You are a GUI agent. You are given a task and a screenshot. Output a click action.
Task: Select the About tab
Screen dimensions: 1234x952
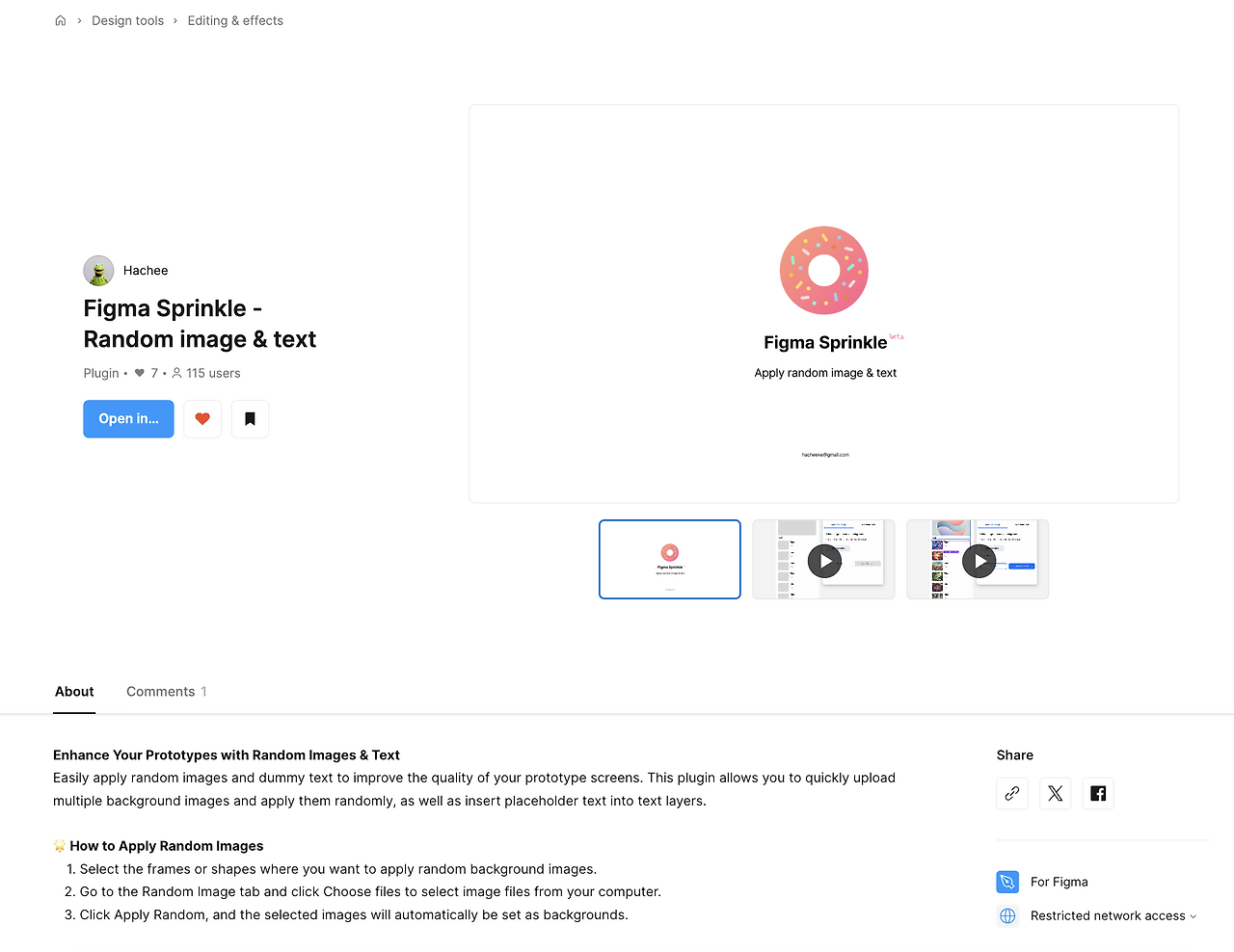74,692
